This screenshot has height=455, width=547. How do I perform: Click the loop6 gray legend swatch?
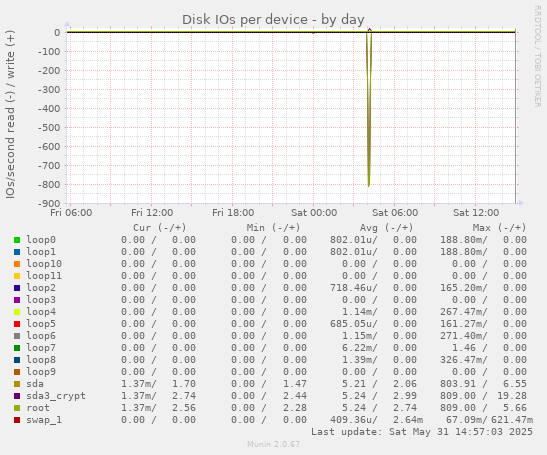(17, 336)
